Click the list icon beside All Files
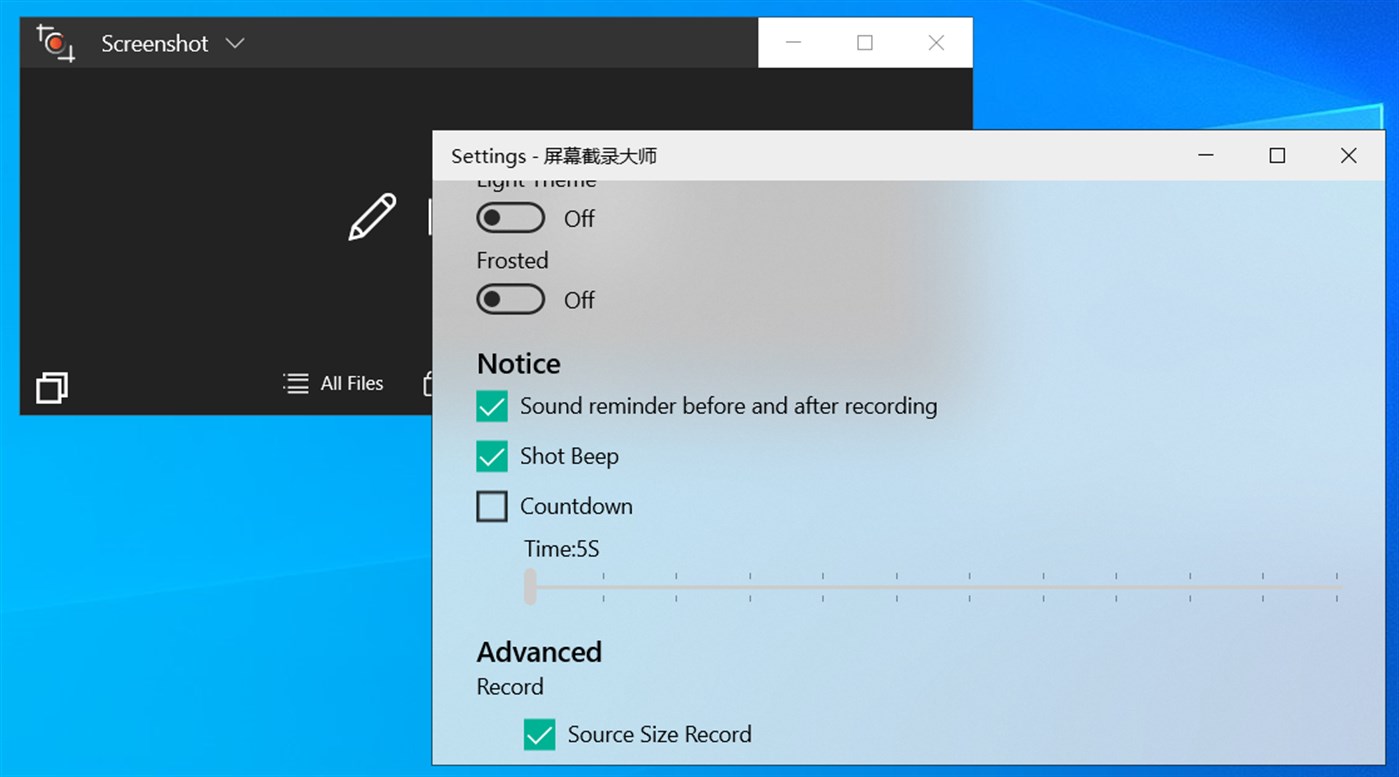Viewport: 1399px width, 777px height. tap(294, 382)
